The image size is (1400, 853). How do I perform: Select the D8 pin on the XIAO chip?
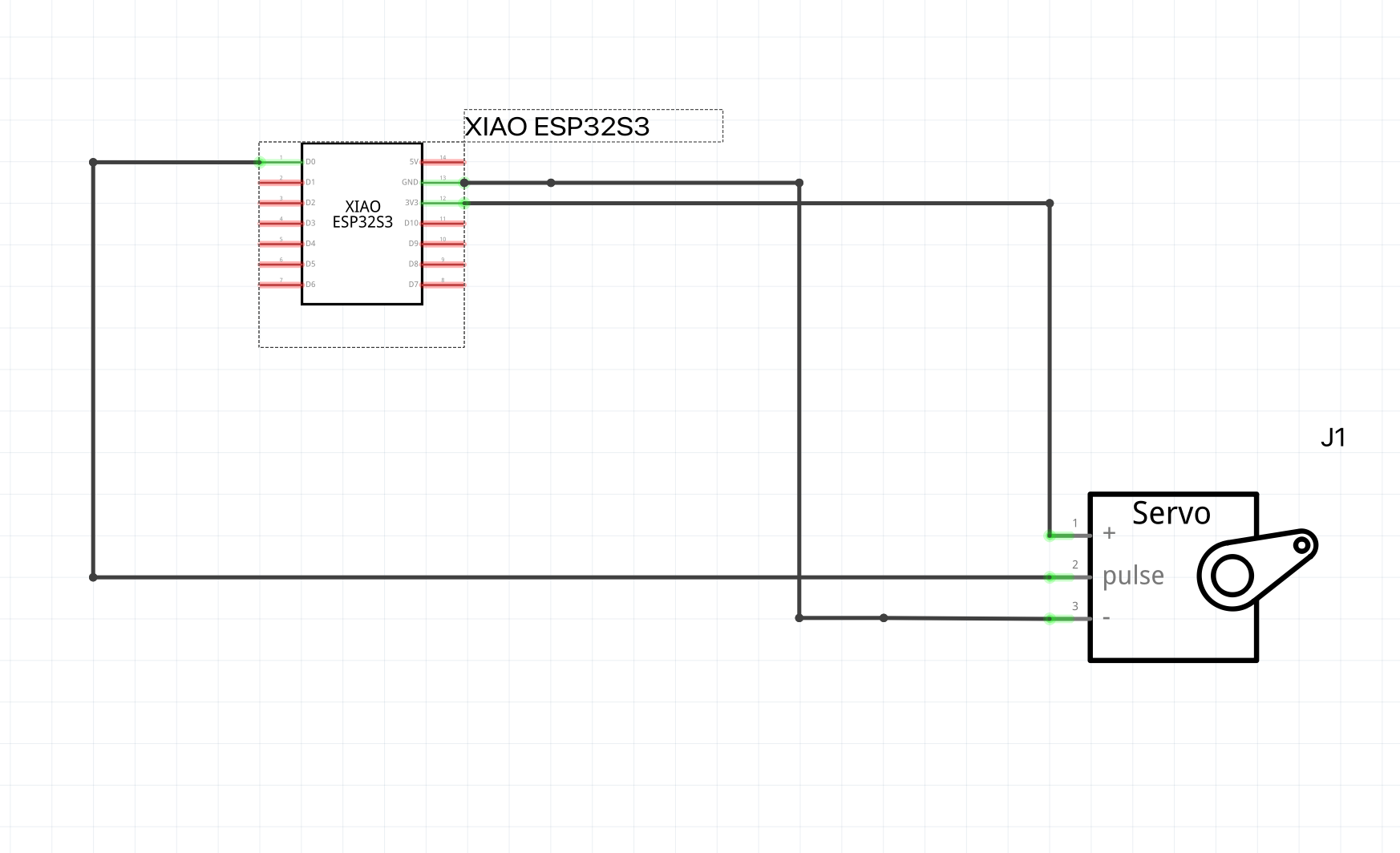(443, 265)
